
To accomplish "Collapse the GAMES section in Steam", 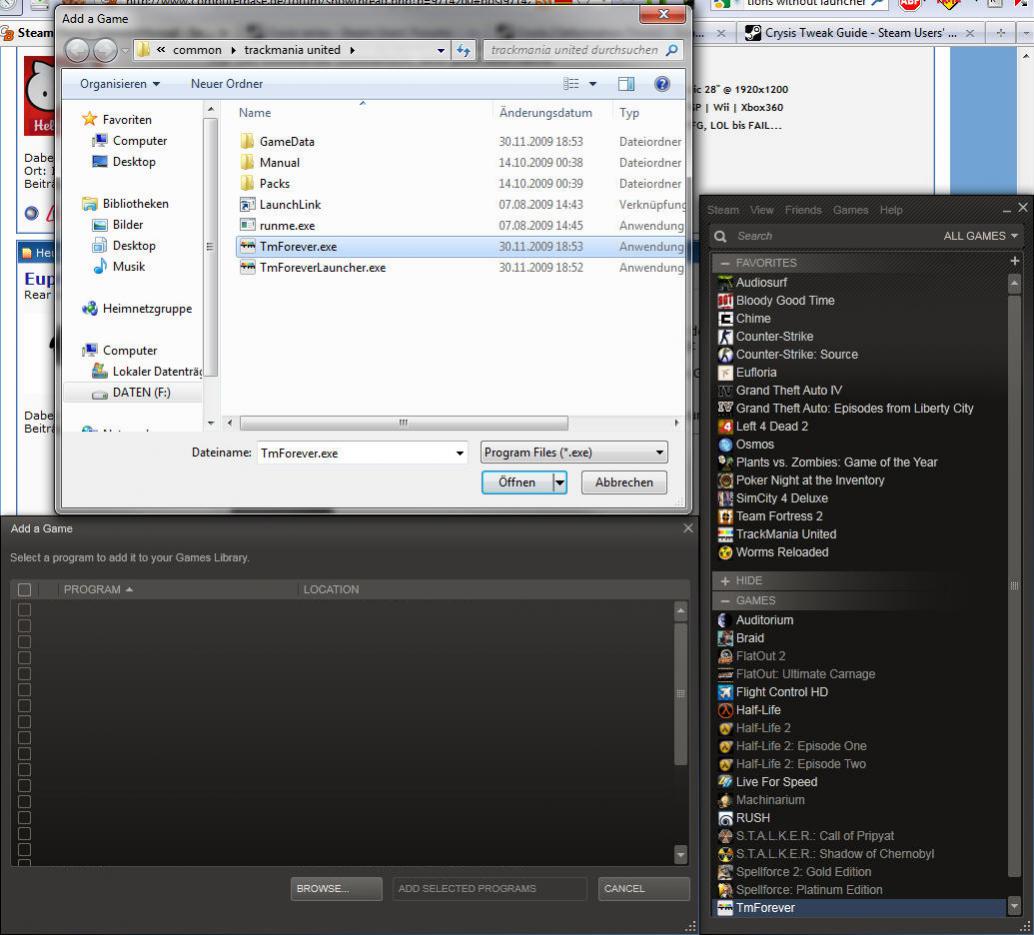I will [x=725, y=601].
